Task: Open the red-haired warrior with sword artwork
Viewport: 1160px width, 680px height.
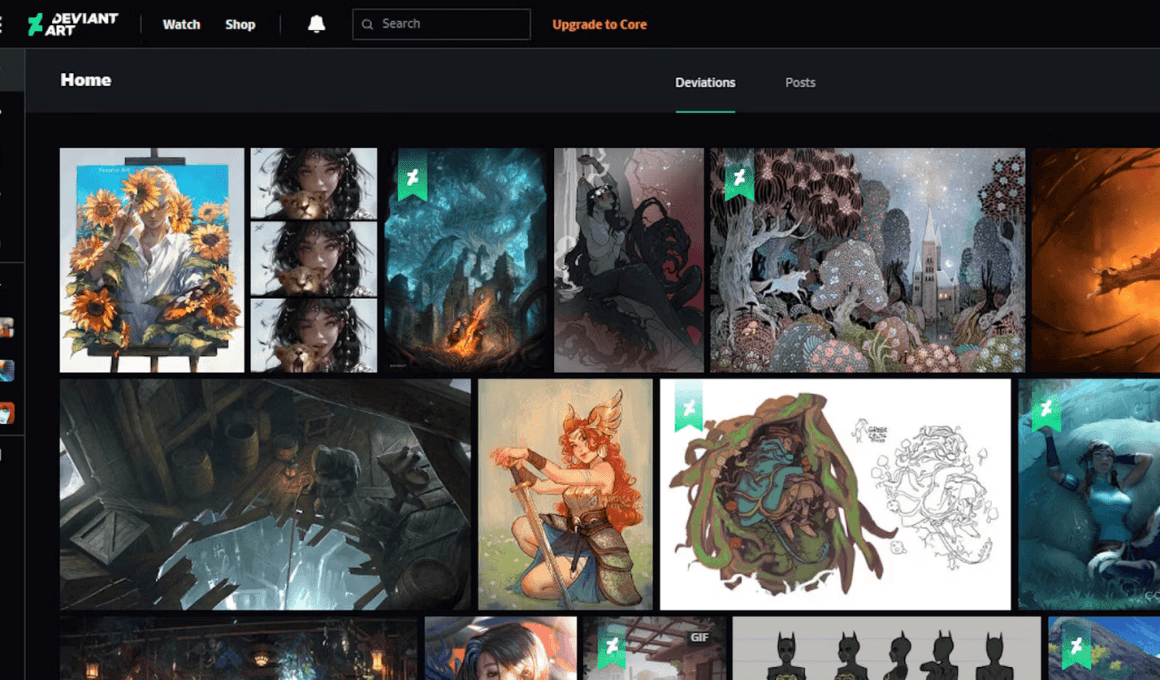Action: pyautogui.click(x=565, y=494)
